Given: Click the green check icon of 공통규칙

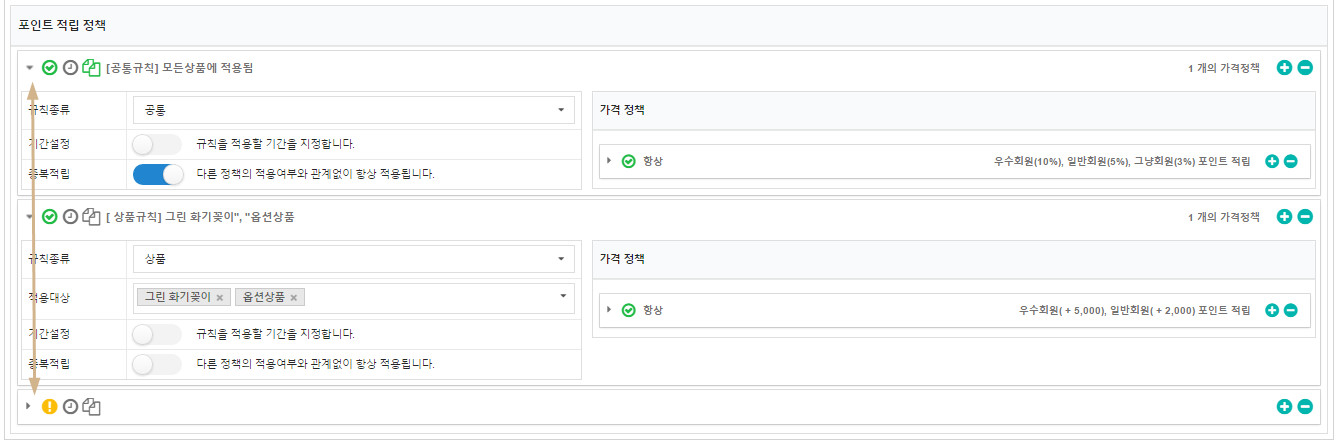Looking at the screenshot, I should coord(50,68).
